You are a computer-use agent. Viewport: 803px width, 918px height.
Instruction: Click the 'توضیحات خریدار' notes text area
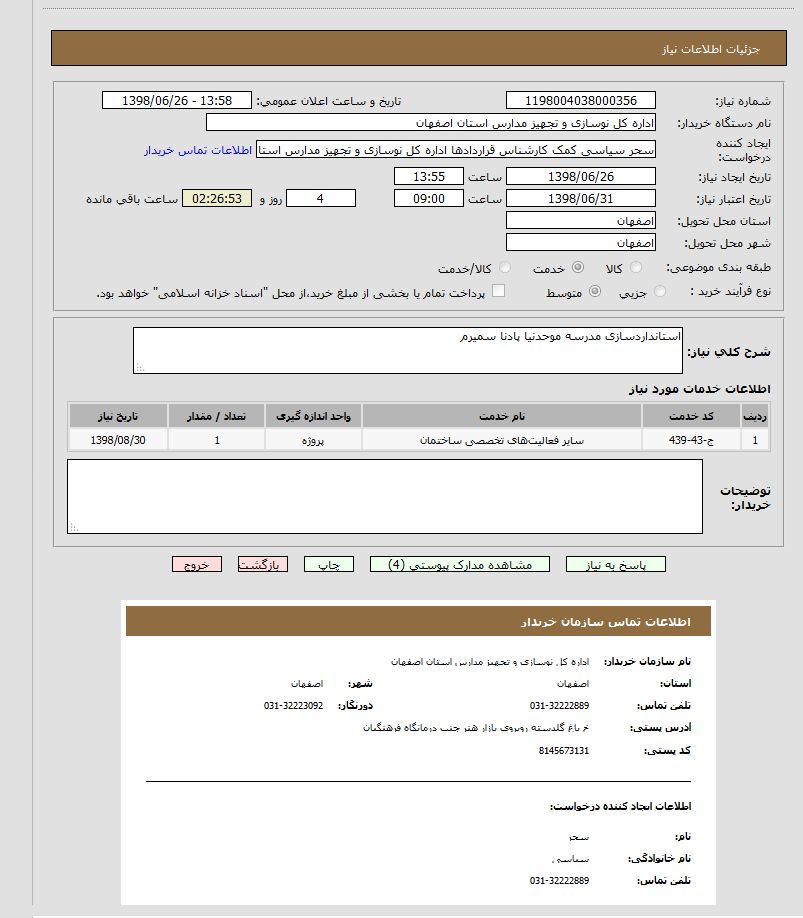(x=384, y=496)
